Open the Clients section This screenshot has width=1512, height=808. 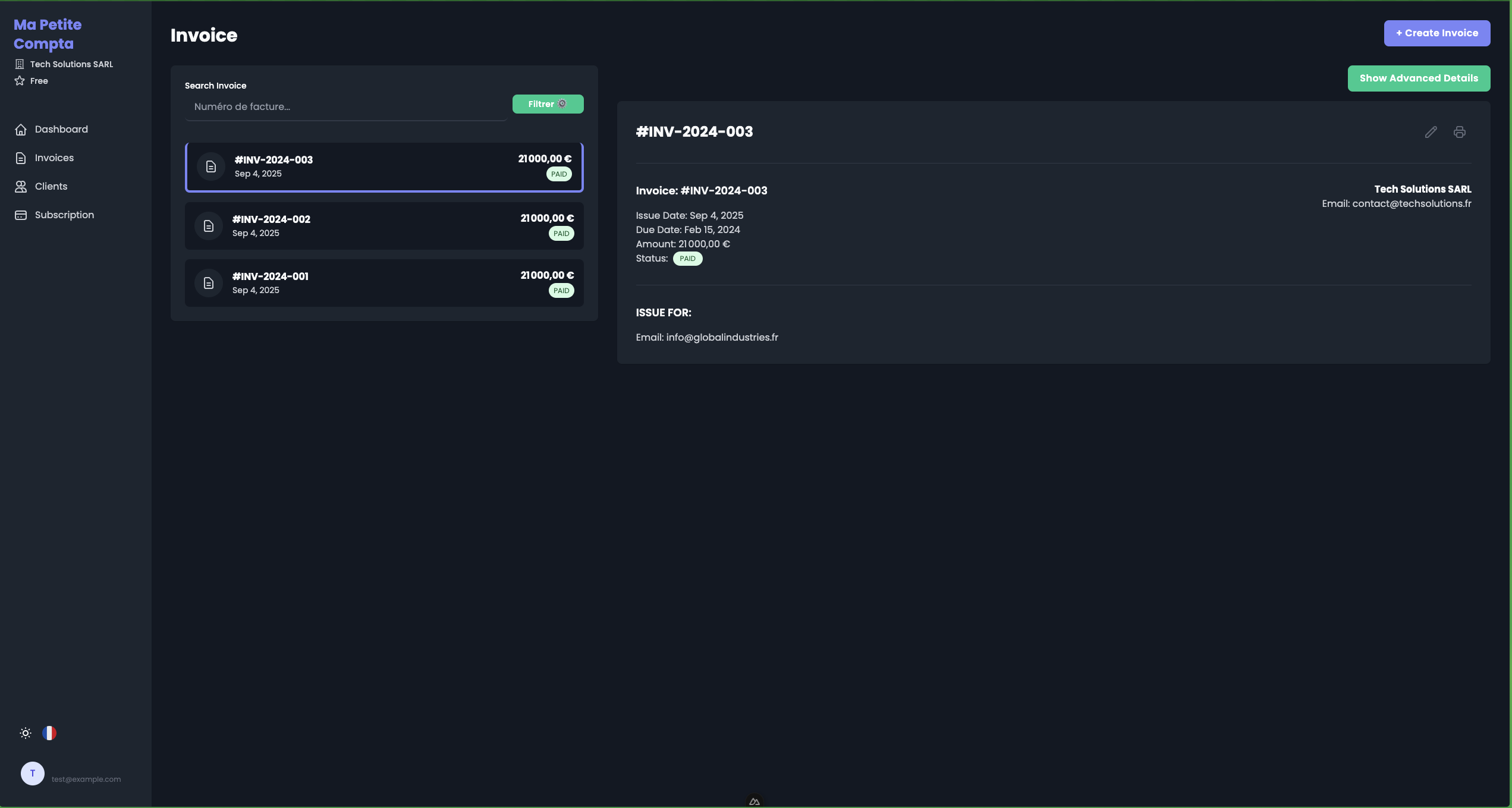pos(51,186)
